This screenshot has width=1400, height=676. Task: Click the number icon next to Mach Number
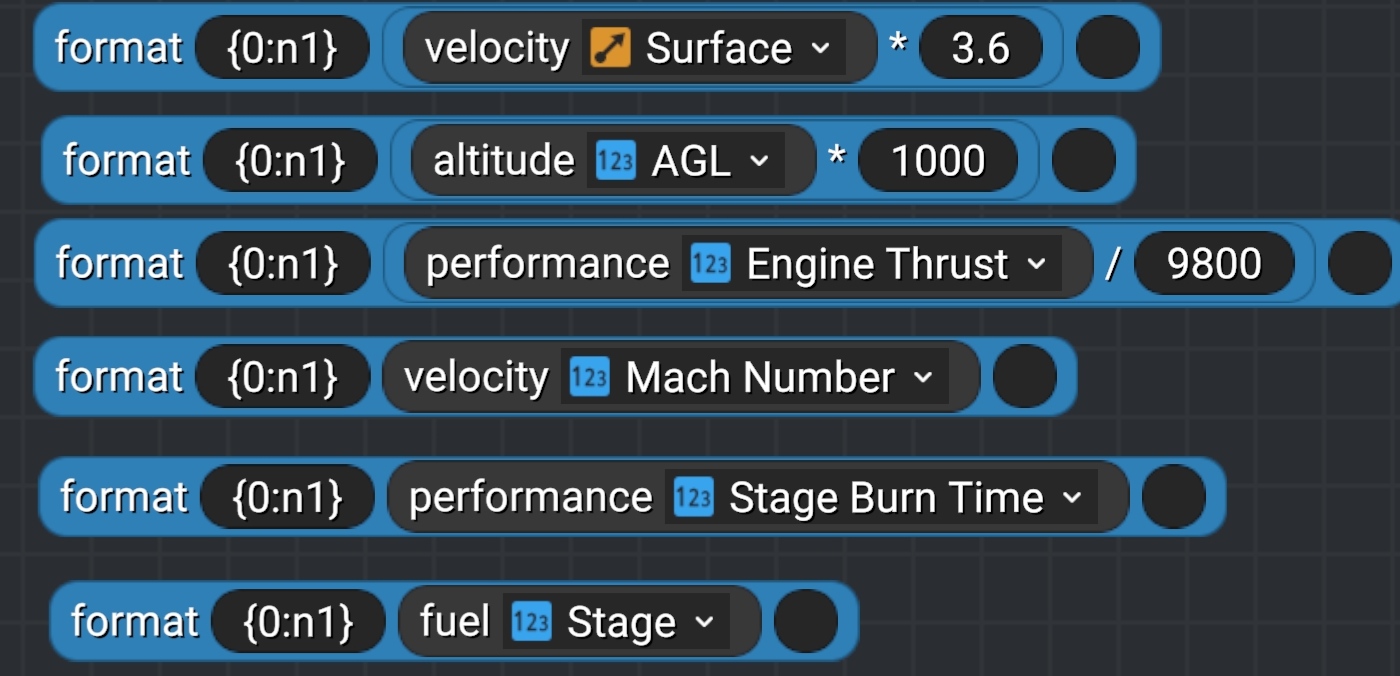(589, 377)
